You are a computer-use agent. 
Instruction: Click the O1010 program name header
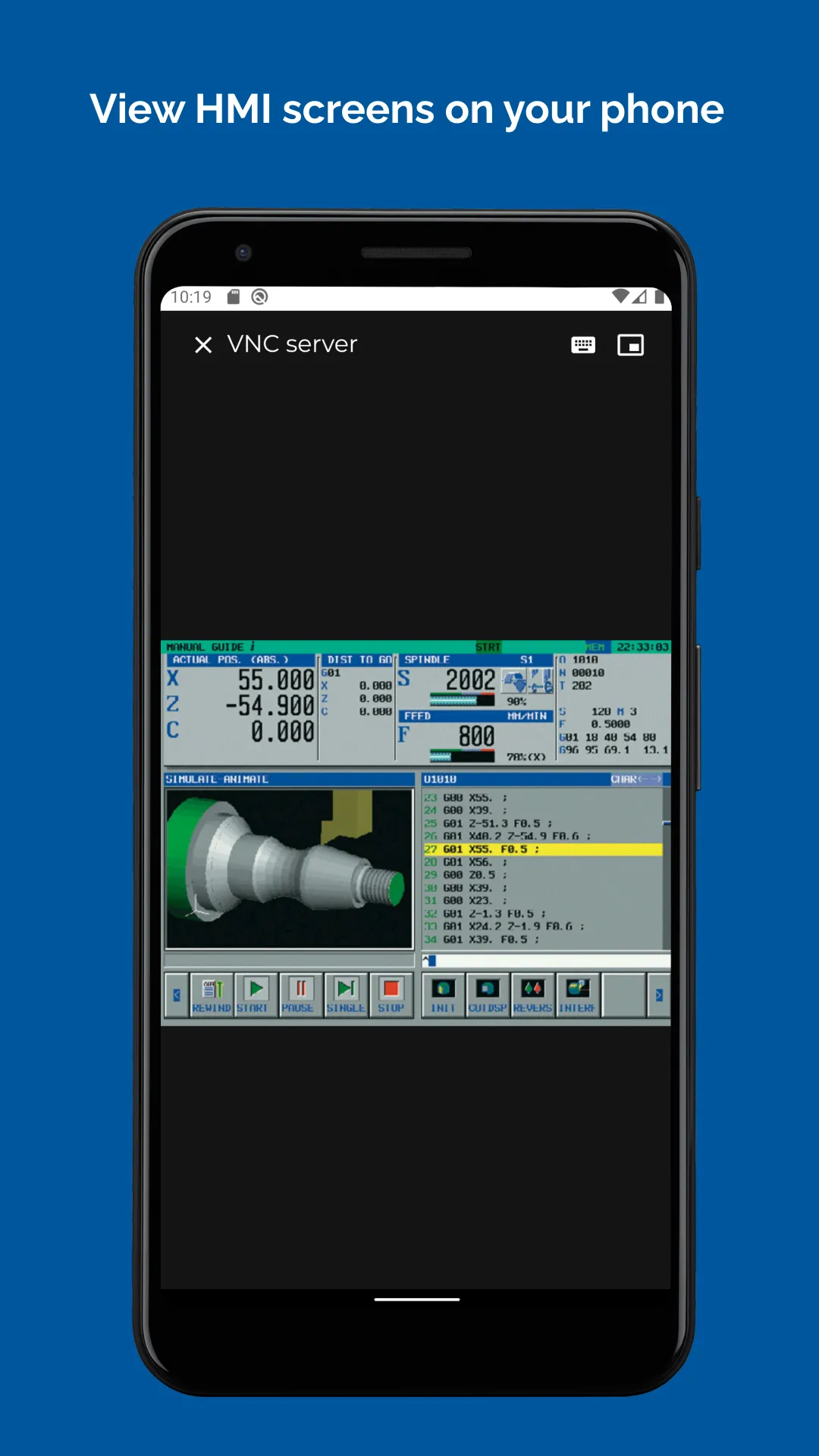tap(440, 780)
